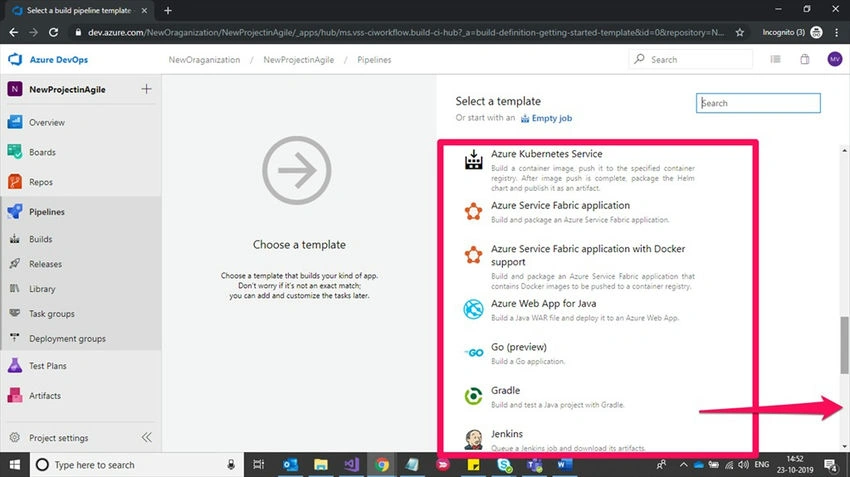Choose the Gradle template title
This screenshot has width=850, height=477.
(505, 390)
